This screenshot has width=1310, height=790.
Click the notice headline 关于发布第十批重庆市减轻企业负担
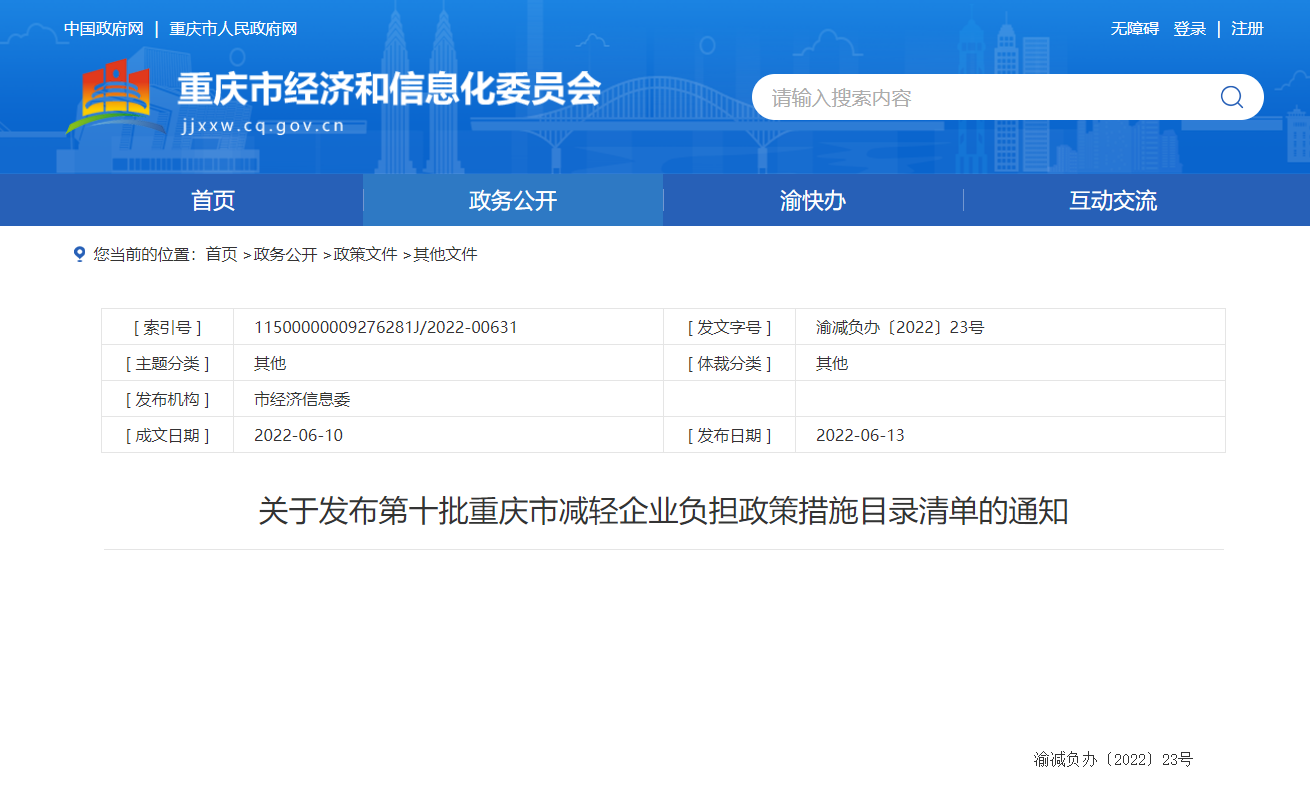tap(663, 511)
